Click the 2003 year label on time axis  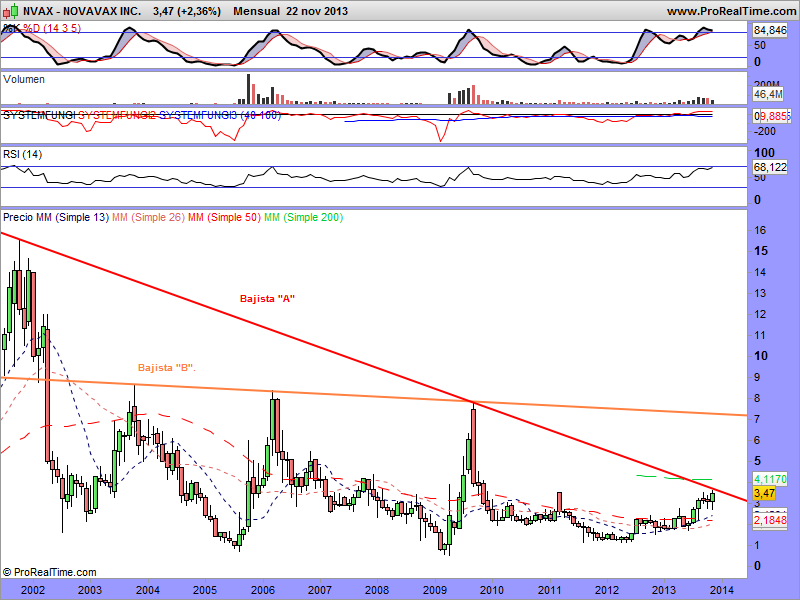[x=90, y=590]
